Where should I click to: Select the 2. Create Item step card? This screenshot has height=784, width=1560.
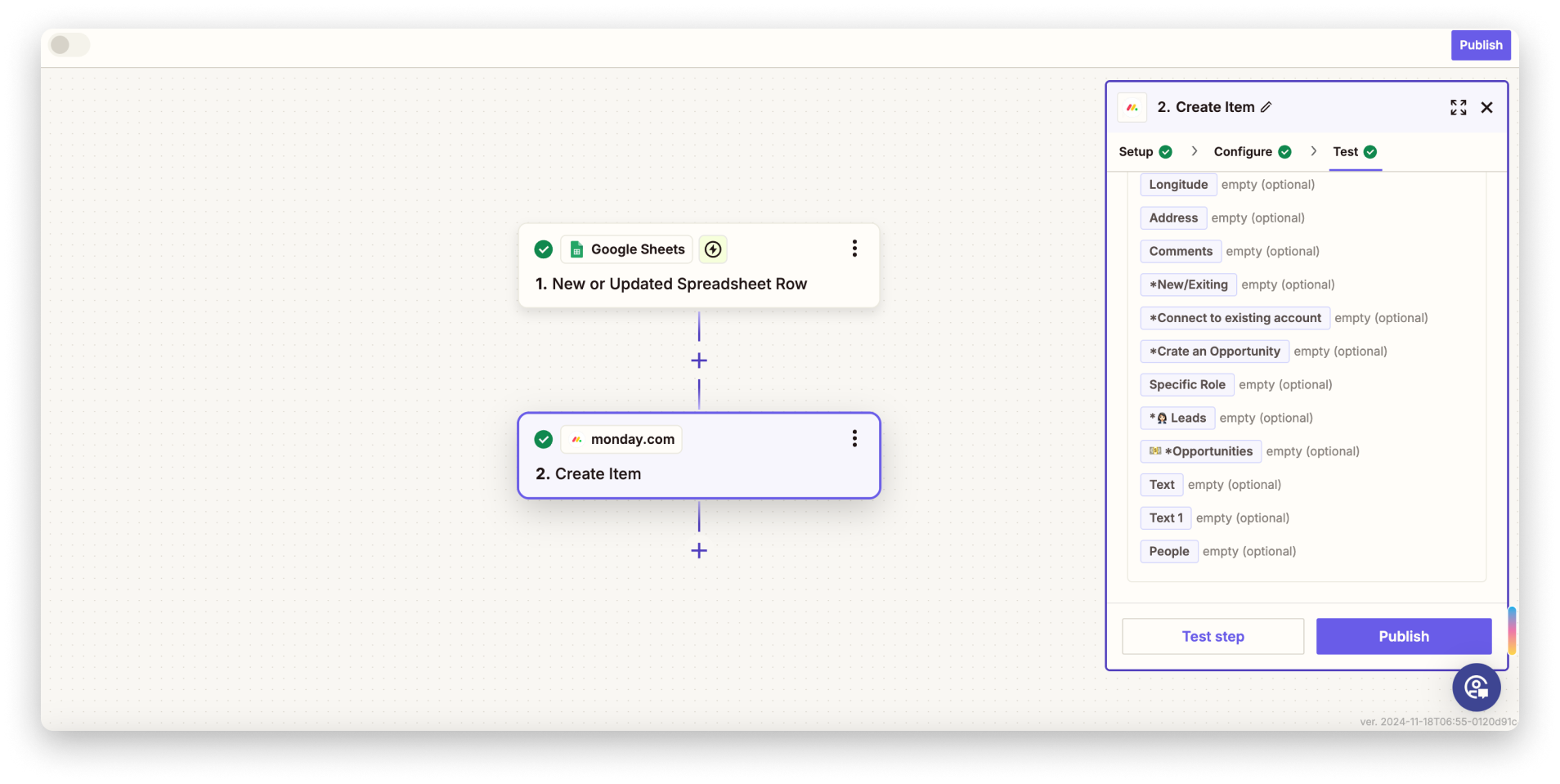[x=699, y=455]
